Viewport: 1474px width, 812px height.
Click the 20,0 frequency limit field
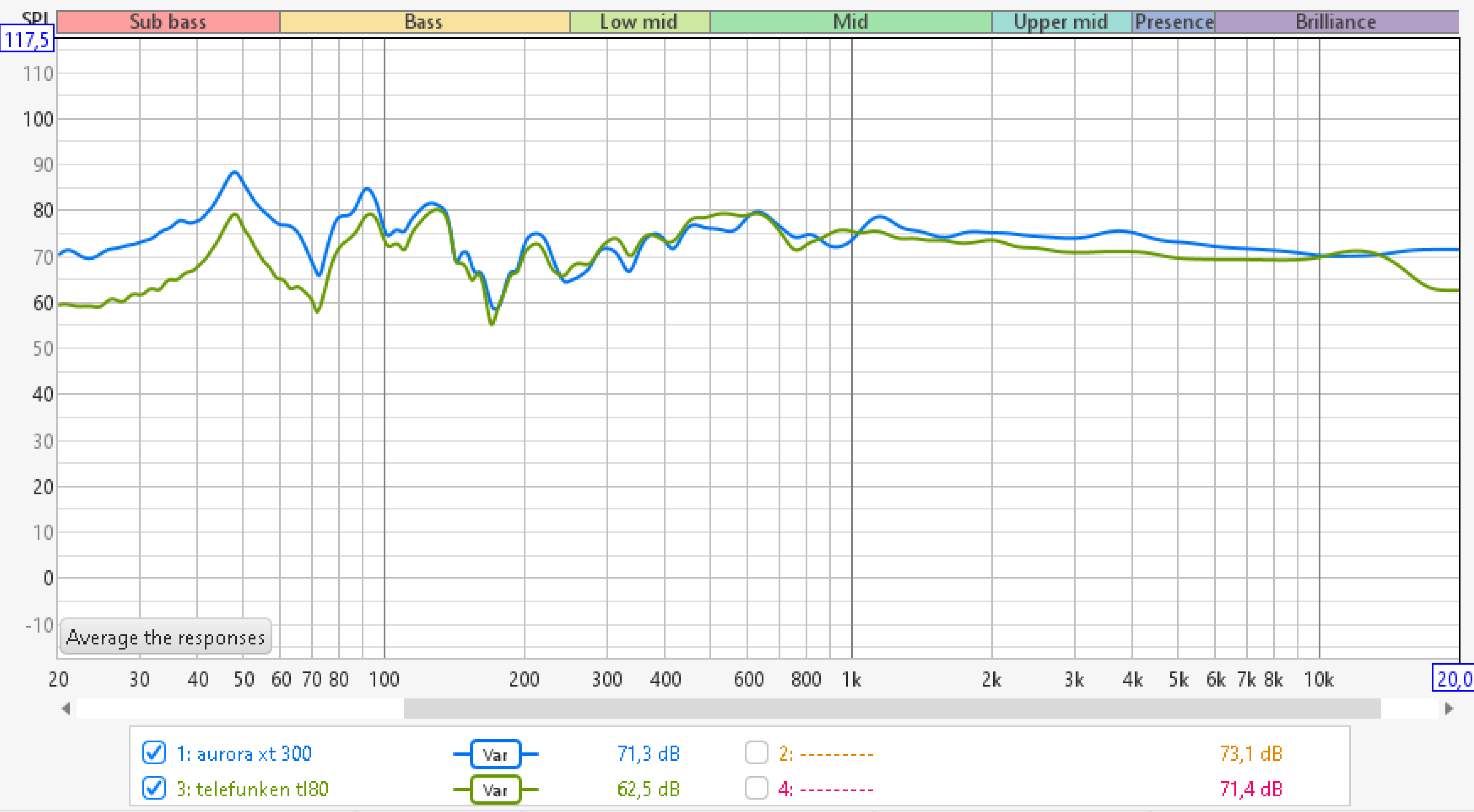[x=1453, y=679]
